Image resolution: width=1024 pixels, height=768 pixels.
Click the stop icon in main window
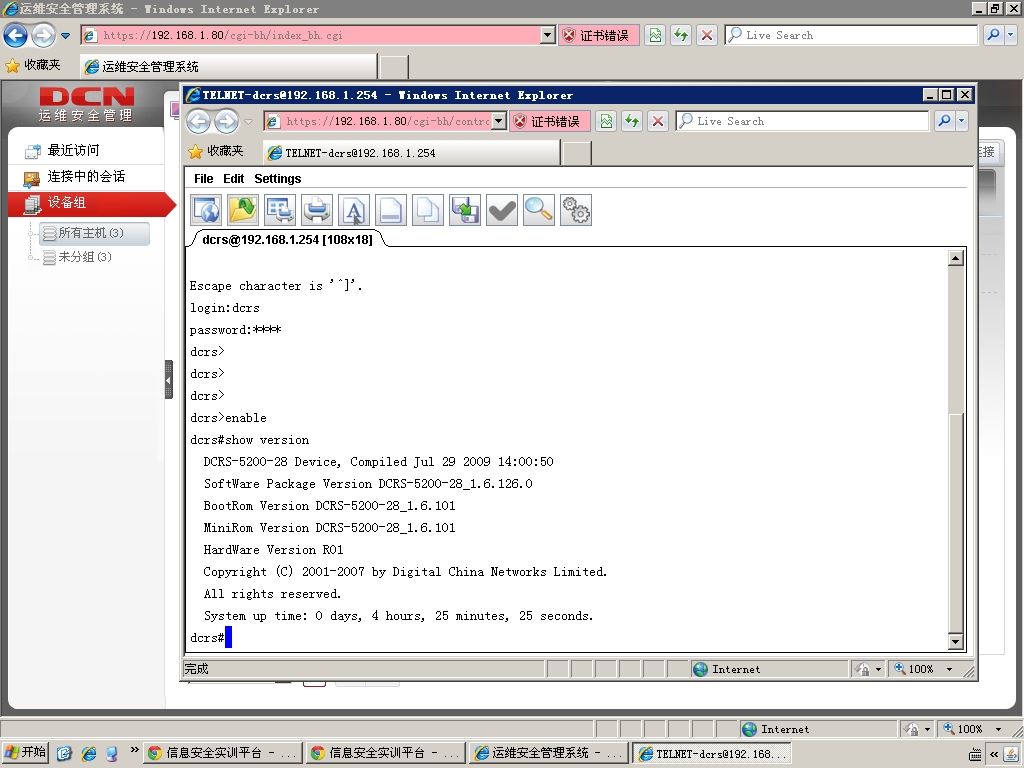click(x=707, y=35)
